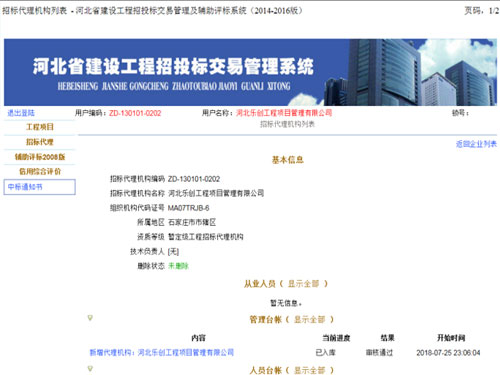Select 辅助评标2008版 menu item

40,157
